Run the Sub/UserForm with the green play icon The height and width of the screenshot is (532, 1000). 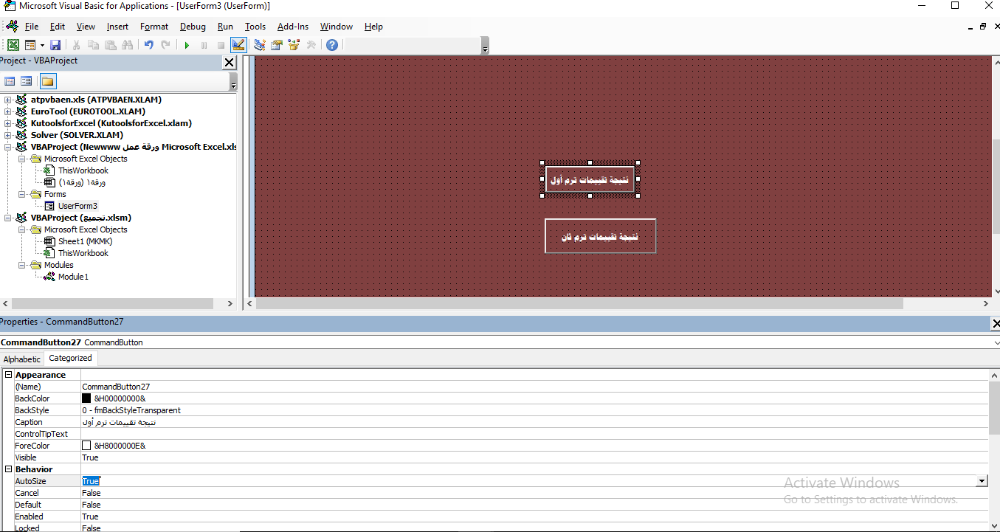click(x=187, y=45)
